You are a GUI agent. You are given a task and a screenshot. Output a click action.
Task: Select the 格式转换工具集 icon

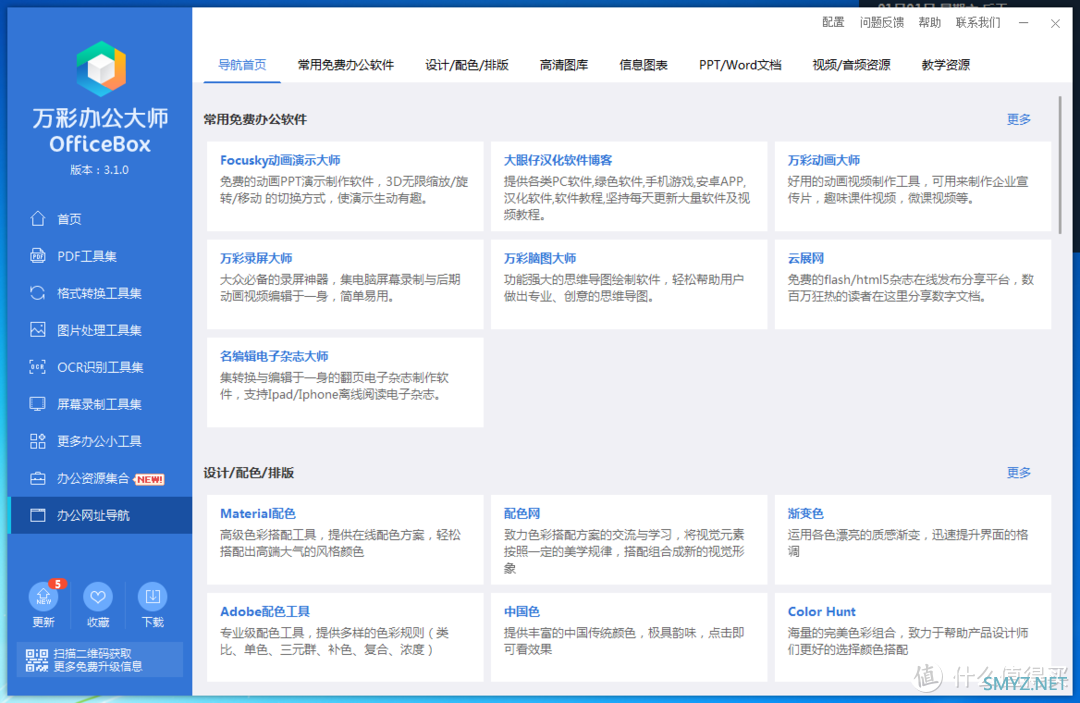tap(37, 293)
